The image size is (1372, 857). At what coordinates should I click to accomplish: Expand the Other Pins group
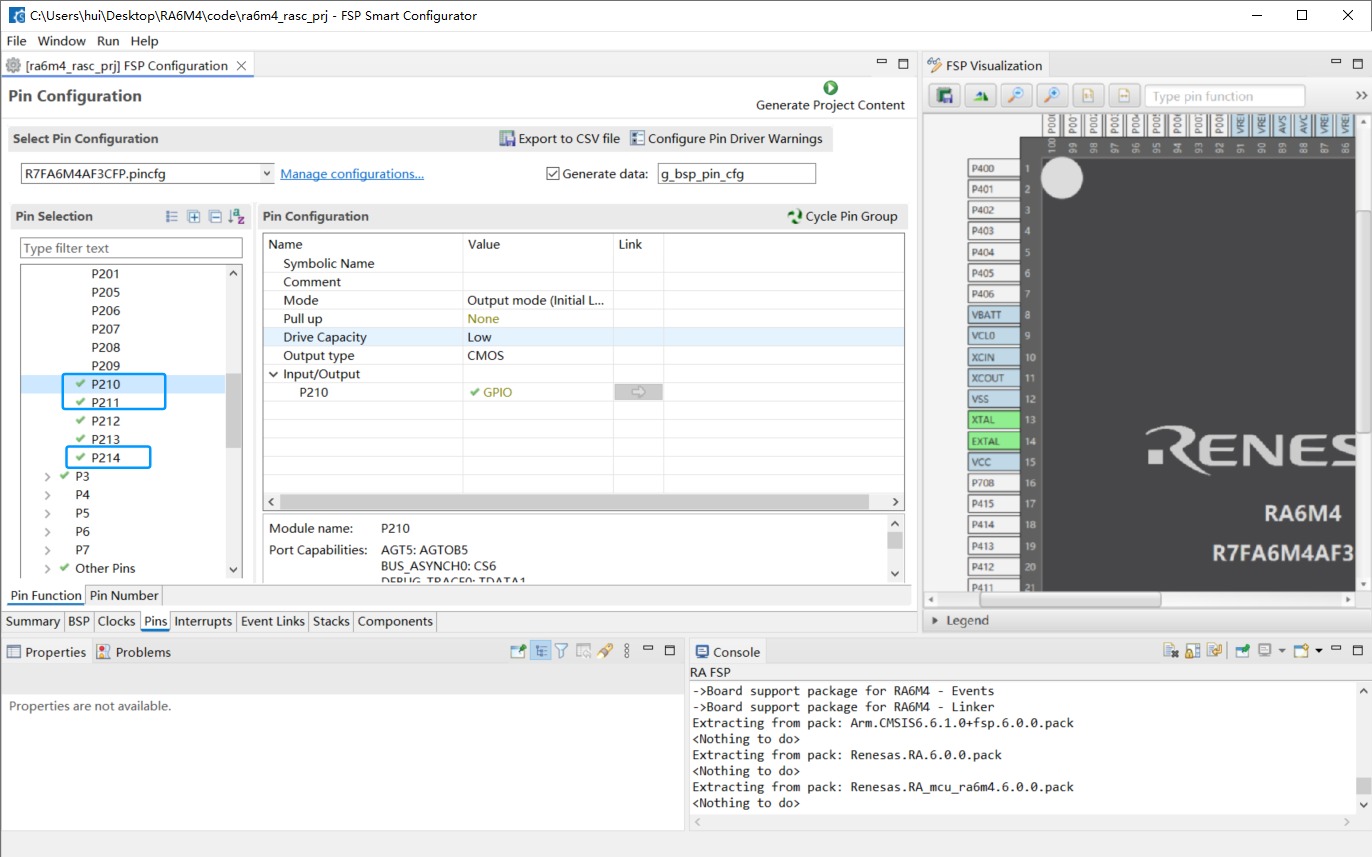(x=47, y=569)
